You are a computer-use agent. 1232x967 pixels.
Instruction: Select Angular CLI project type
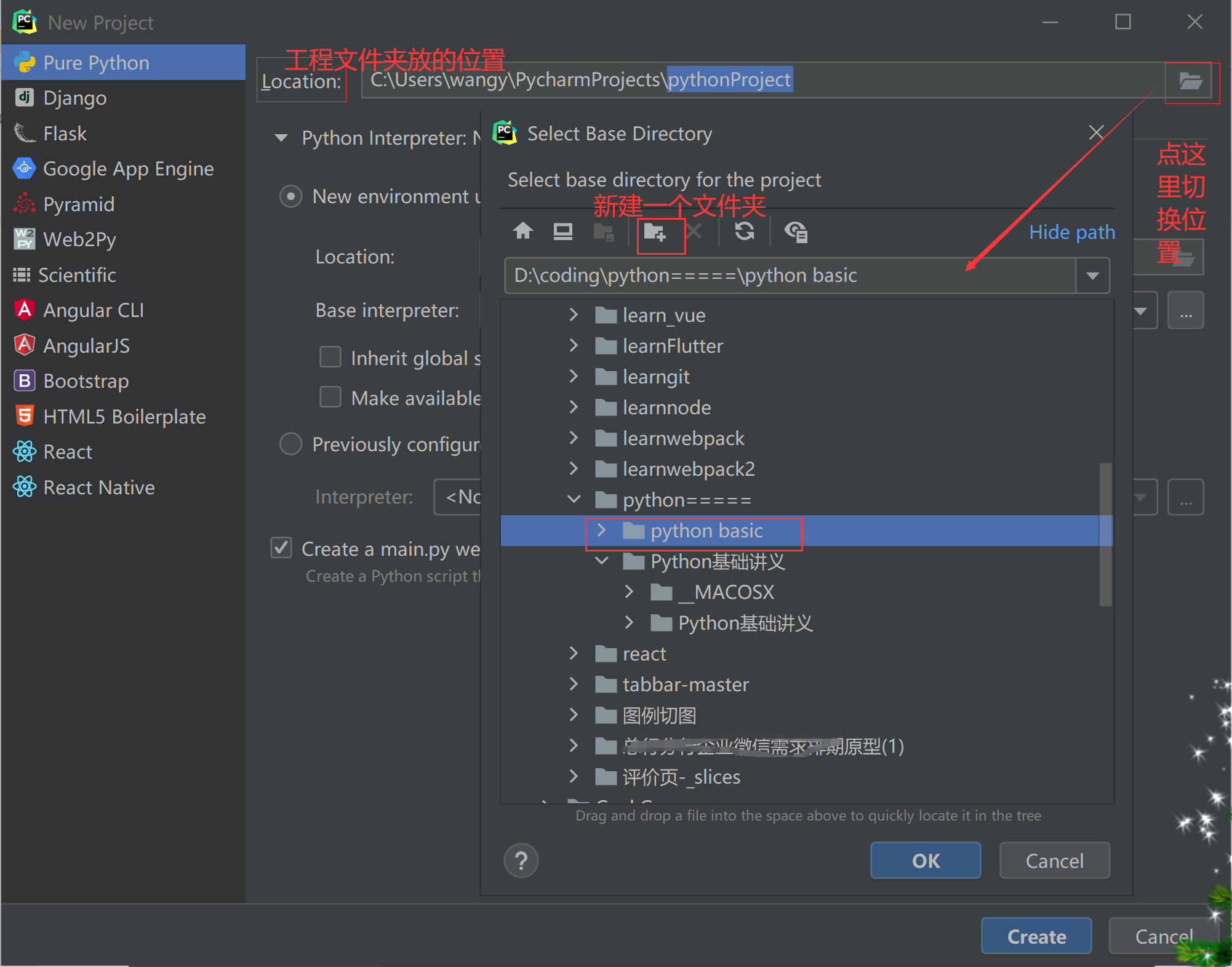123,310
